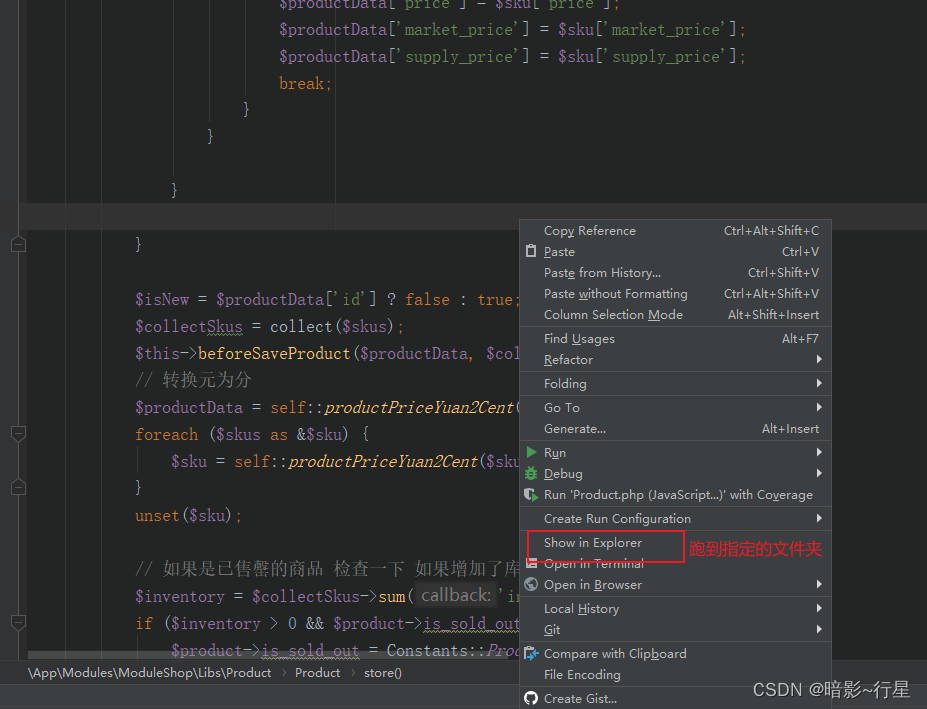This screenshot has height=709, width=927.
Task: Click the Compare with Clipboard icon
Action: tap(531, 654)
